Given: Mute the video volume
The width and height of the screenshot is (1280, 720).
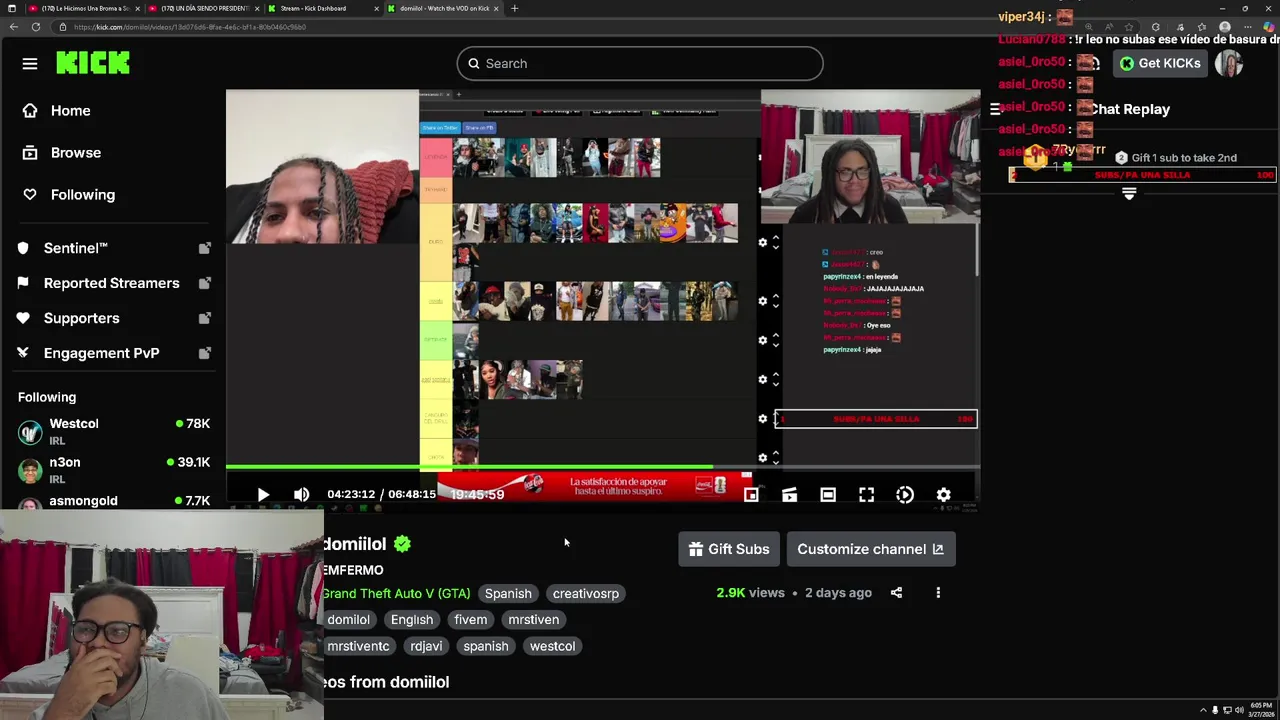Looking at the screenshot, I should click(x=301, y=494).
